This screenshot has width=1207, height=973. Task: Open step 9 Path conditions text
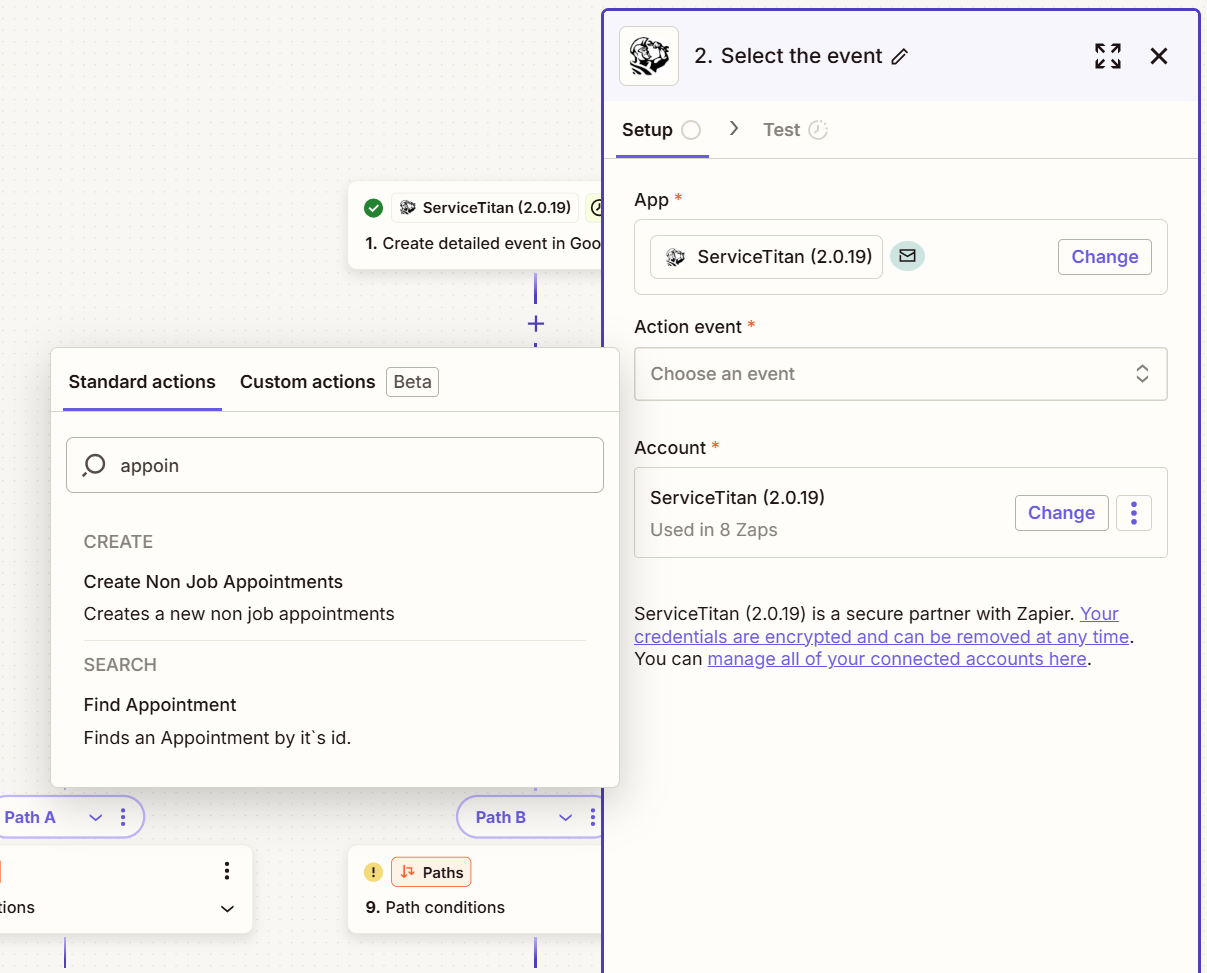435,907
